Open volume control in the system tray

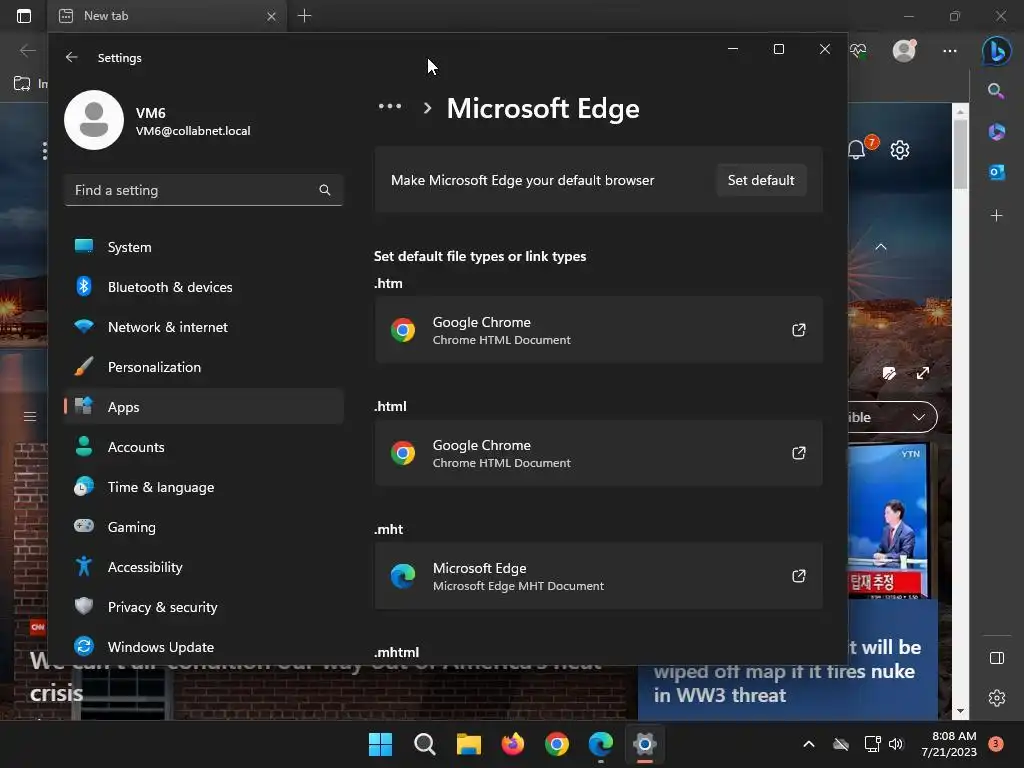(x=896, y=744)
